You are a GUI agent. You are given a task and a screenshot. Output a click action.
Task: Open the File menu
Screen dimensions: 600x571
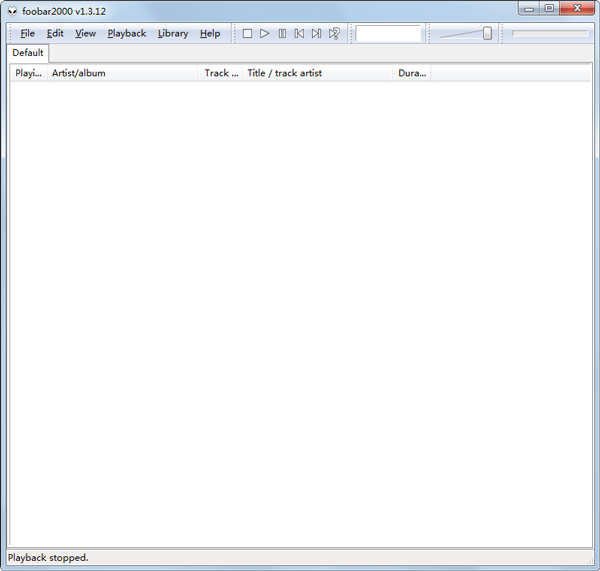click(x=28, y=34)
